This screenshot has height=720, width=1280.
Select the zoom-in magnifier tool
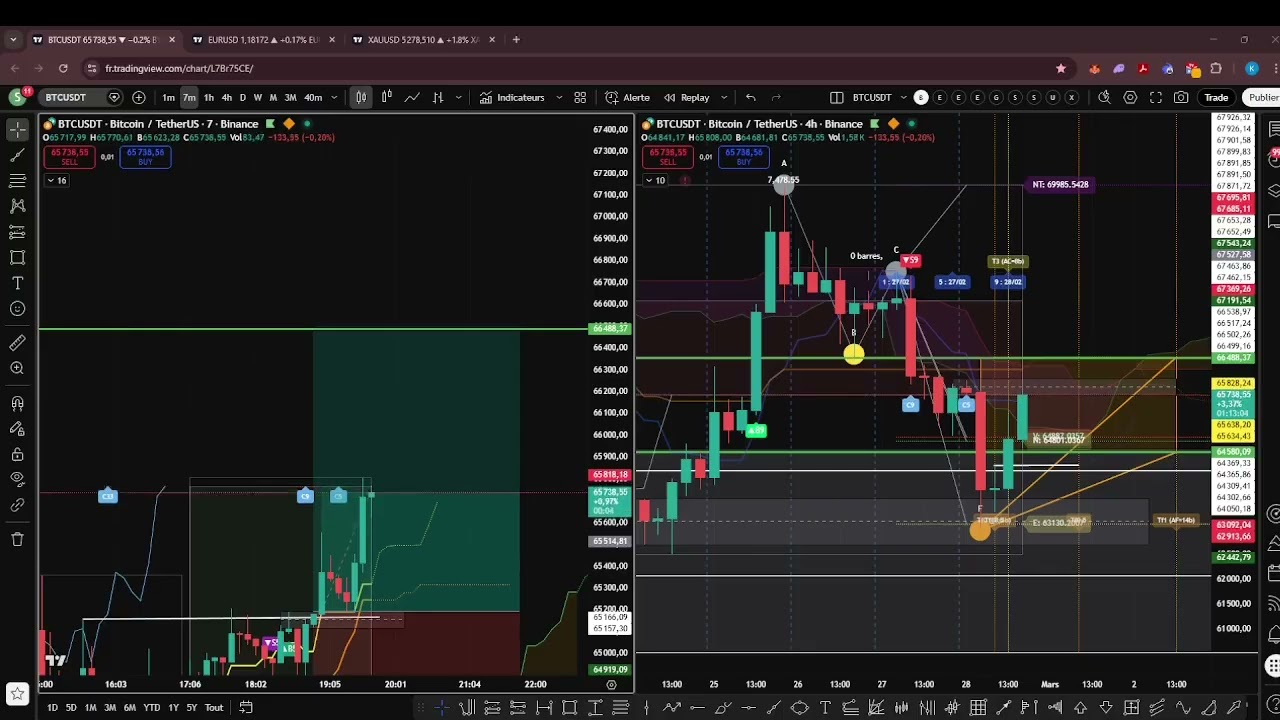coord(17,369)
